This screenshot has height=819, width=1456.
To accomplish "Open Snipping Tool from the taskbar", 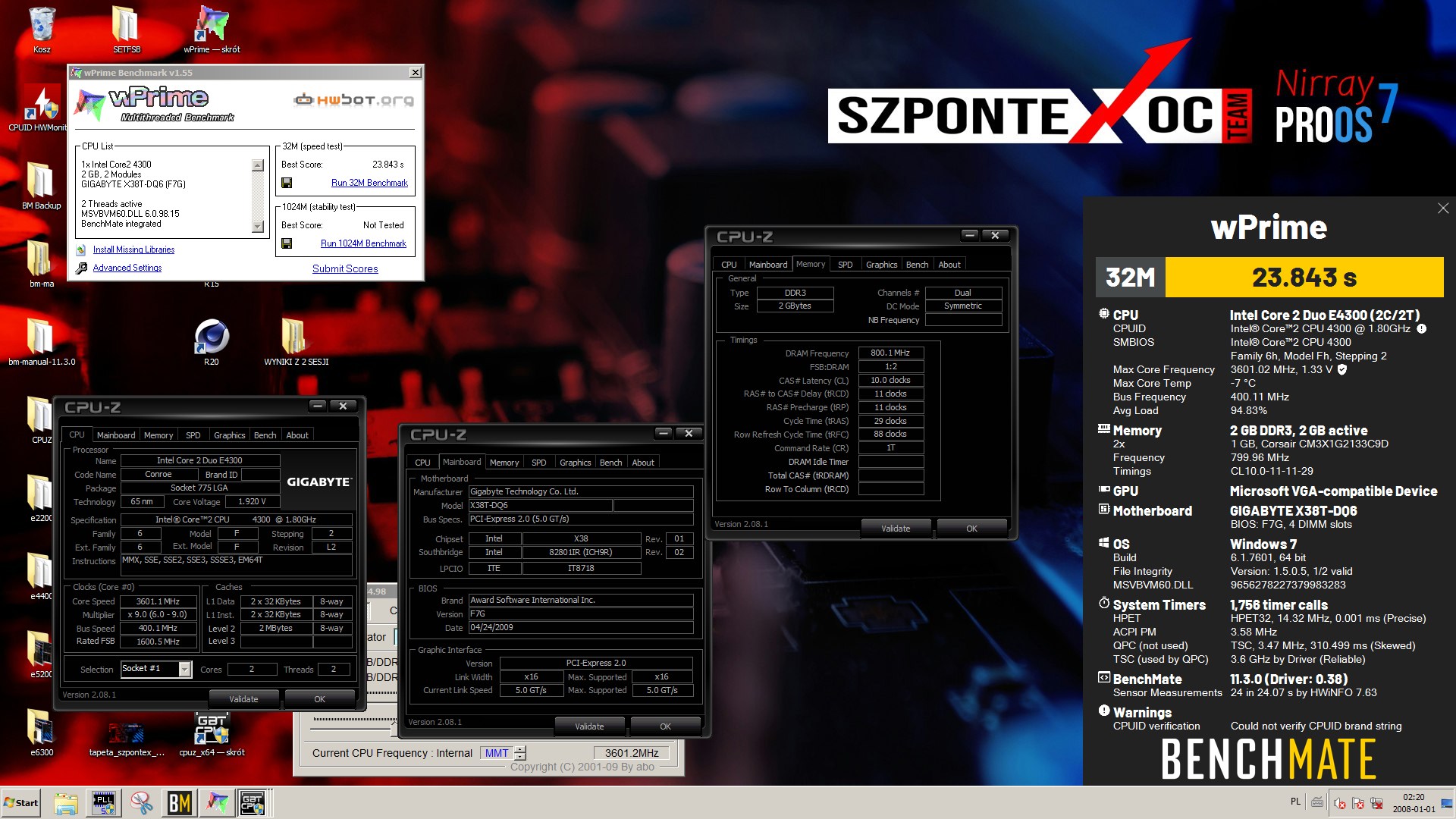I will point(141,803).
